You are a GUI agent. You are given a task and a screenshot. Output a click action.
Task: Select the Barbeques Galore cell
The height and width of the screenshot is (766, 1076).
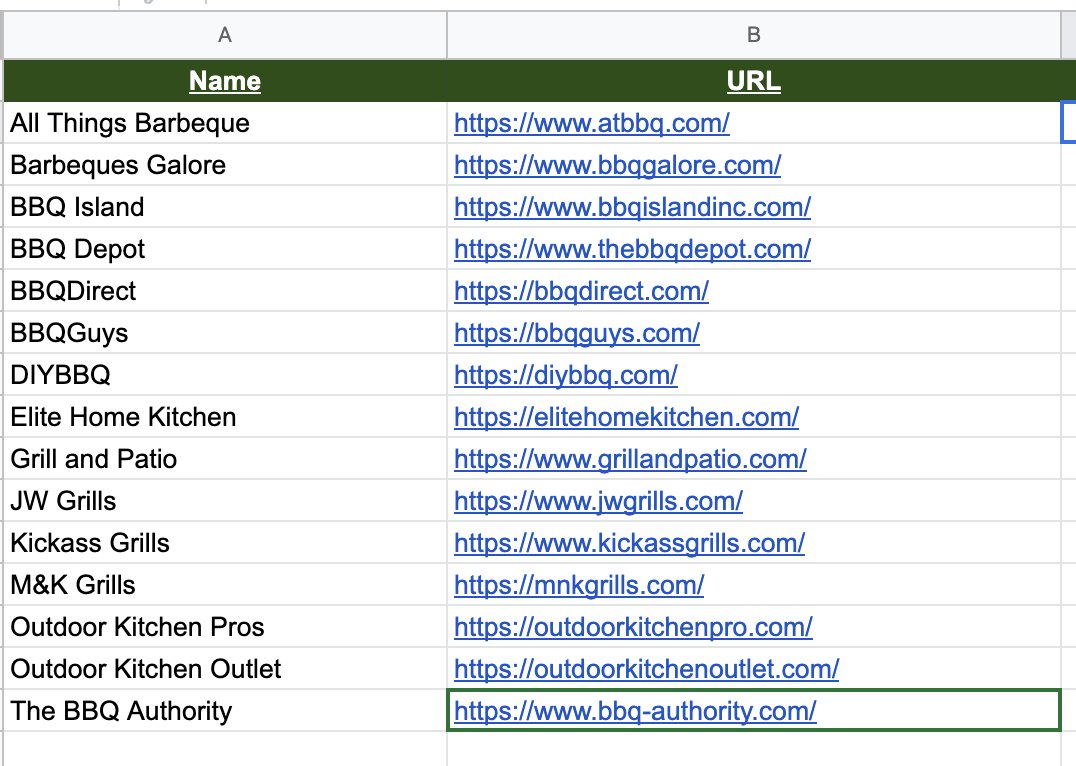(x=225, y=165)
